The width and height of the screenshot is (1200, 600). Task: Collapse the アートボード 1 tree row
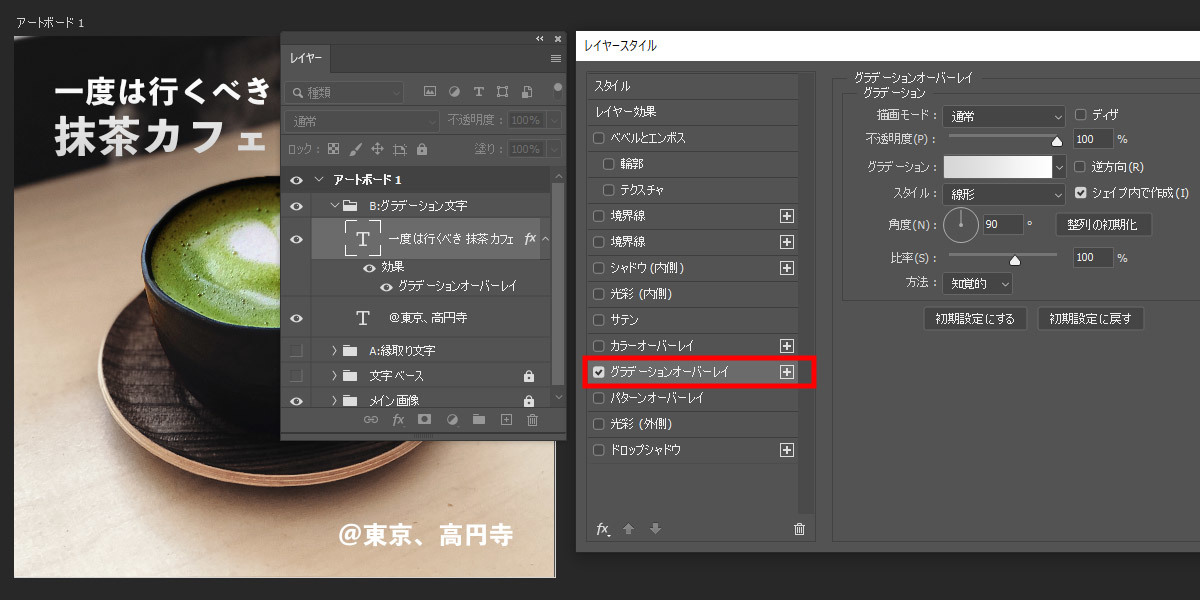(319, 179)
